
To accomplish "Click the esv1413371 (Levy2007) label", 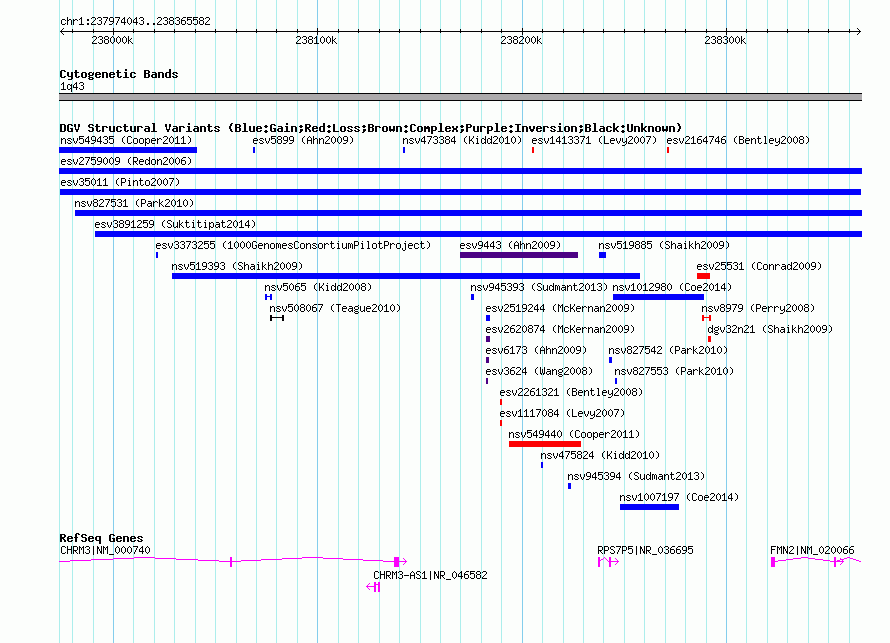I will (x=594, y=140).
